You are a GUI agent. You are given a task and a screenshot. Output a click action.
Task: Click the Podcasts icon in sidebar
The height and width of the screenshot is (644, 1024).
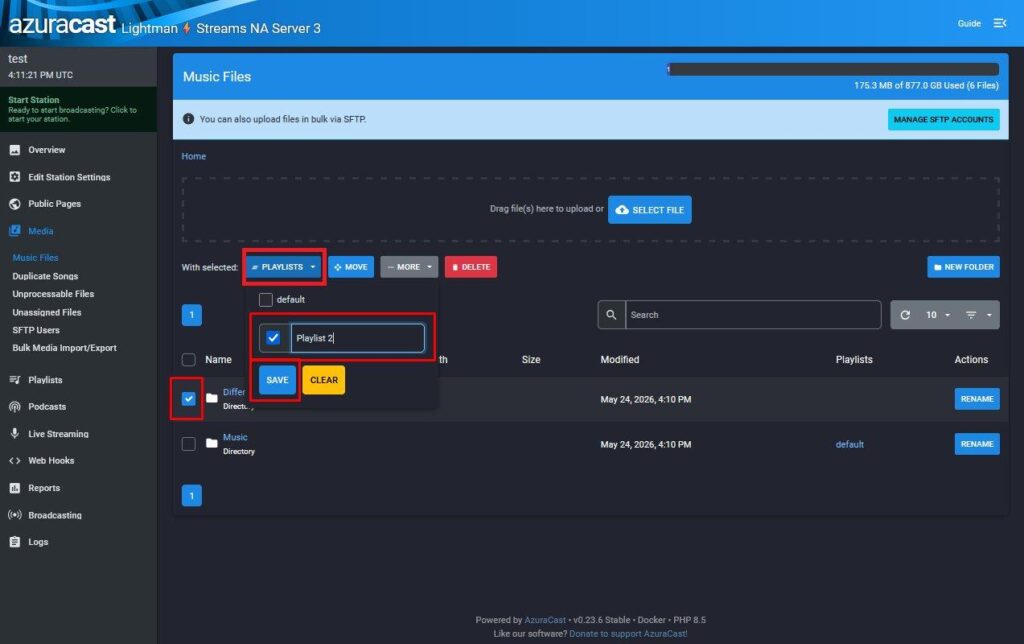[x=14, y=406]
